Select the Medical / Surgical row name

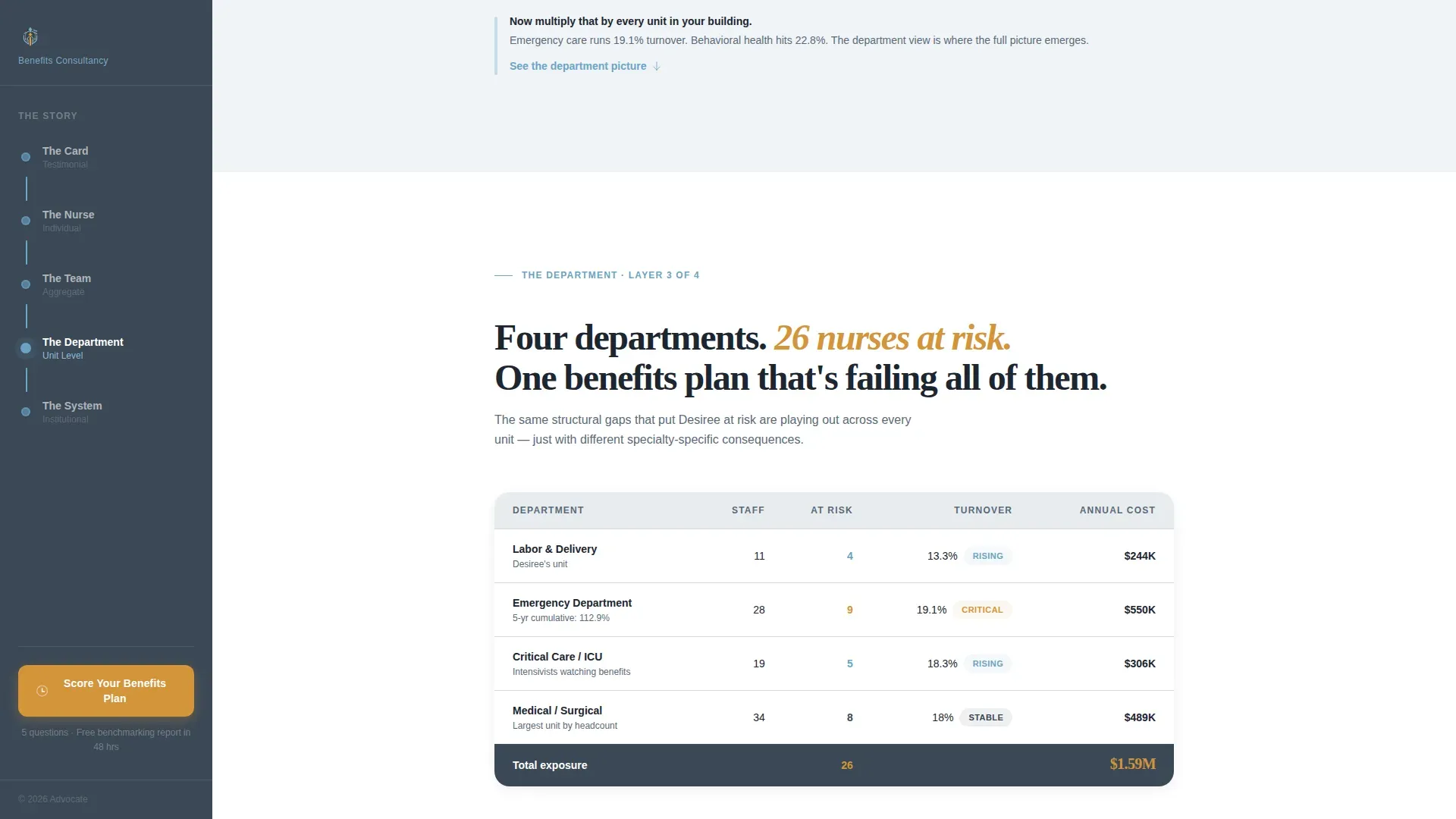[557, 711]
